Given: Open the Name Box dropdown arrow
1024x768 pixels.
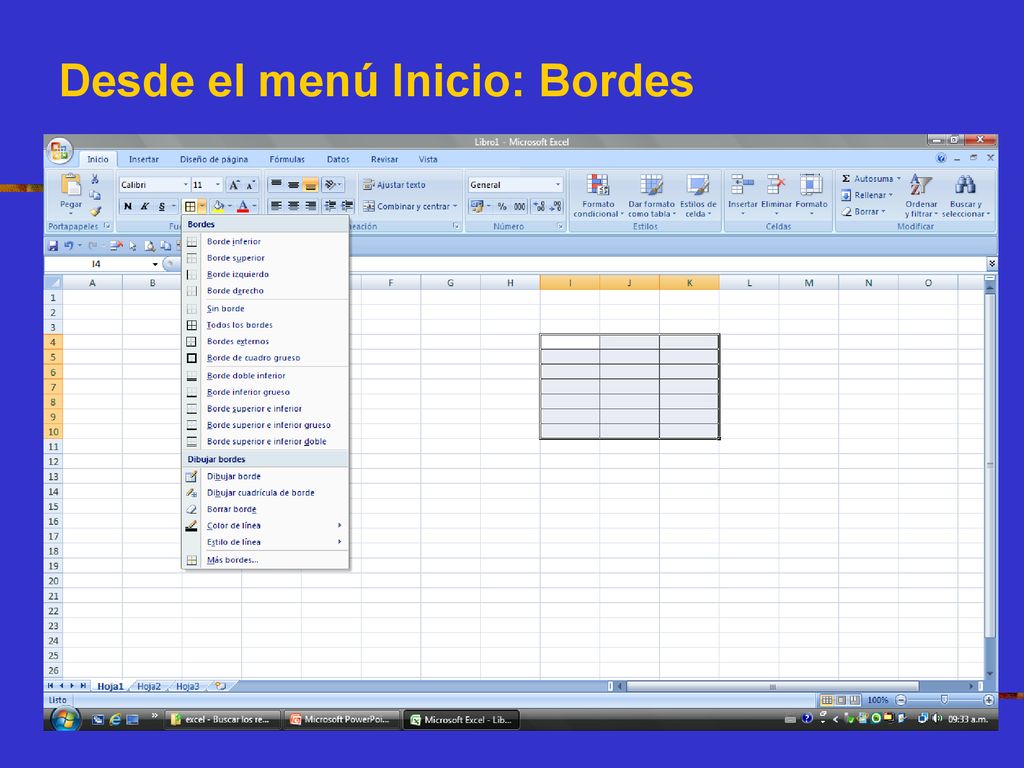Looking at the screenshot, I should 155,264.
